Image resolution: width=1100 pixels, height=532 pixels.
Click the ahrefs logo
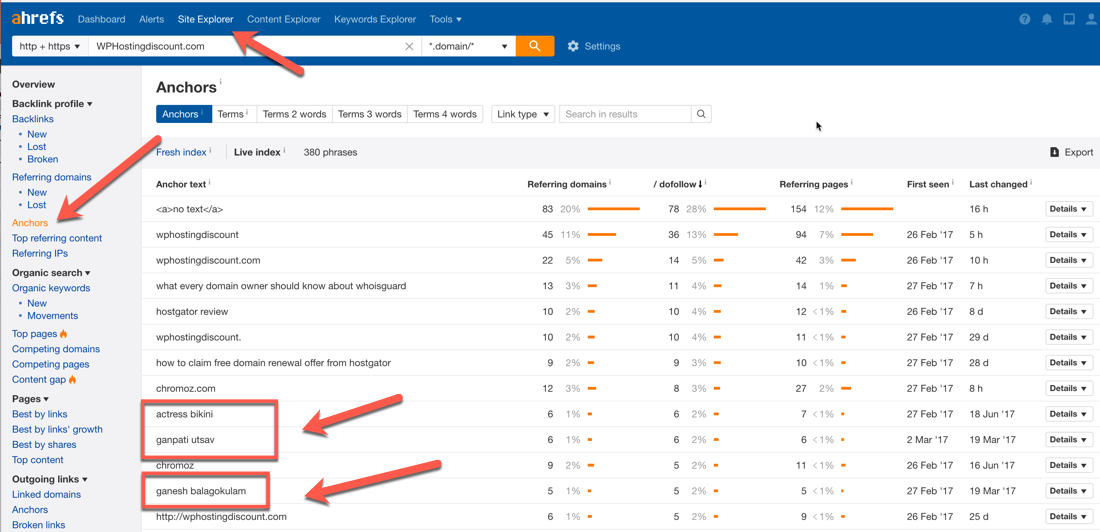coord(39,19)
